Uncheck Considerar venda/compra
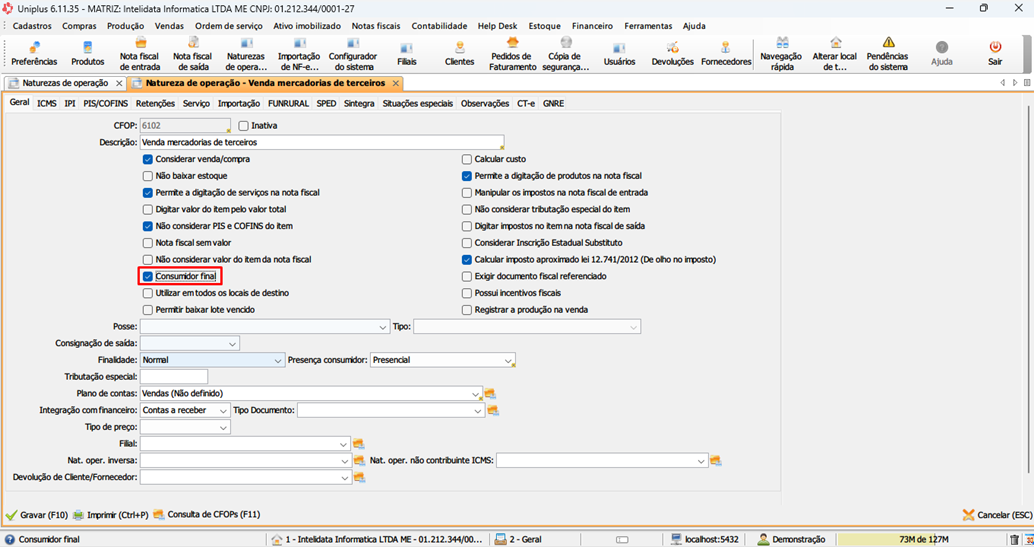This screenshot has height=547, width=1034. click(x=148, y=159)
